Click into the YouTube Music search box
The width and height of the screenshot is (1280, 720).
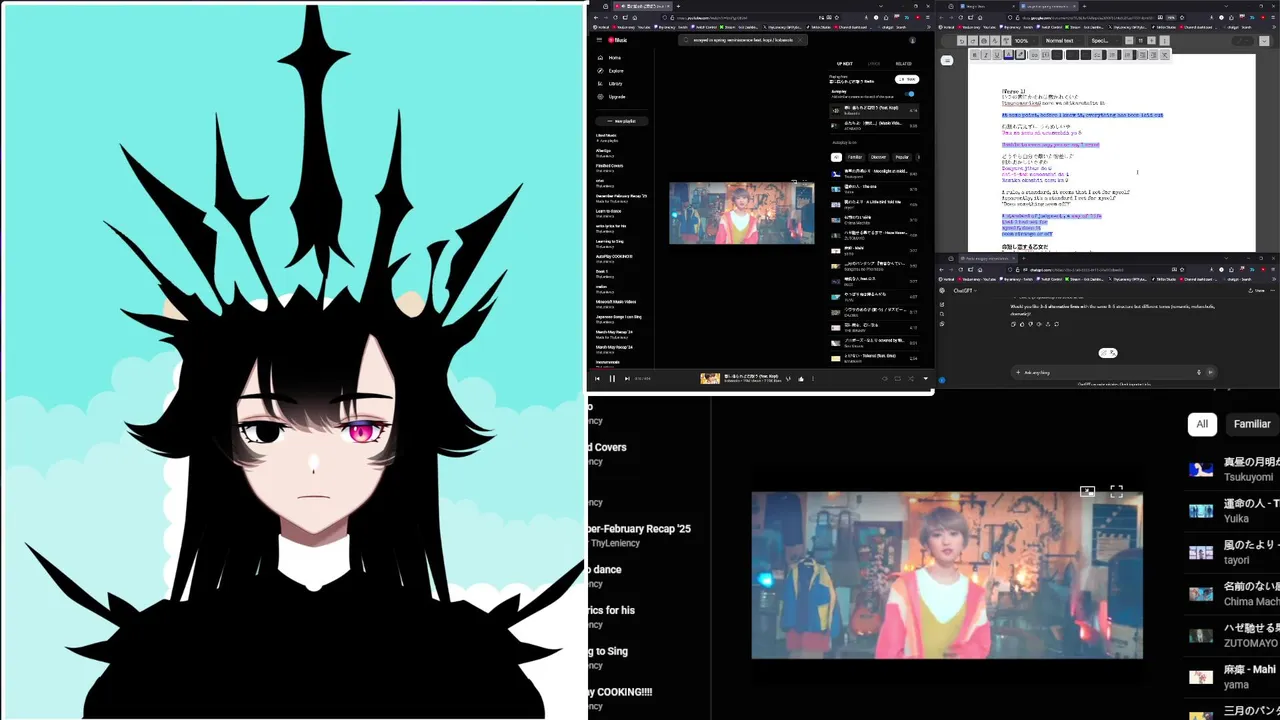743,40
